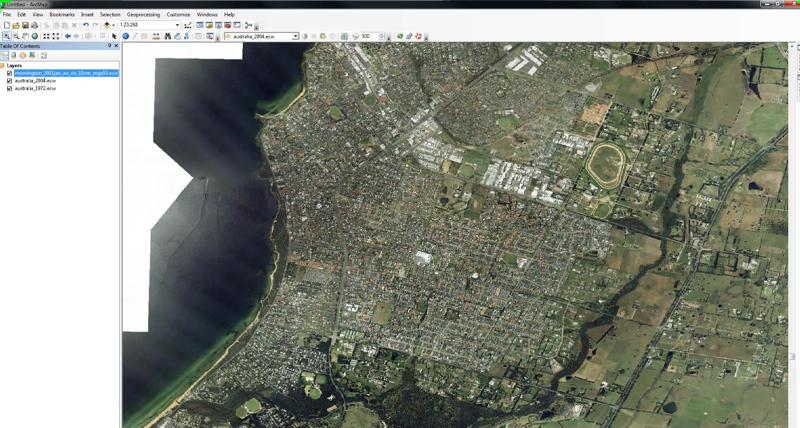Viewport: 800px width, 428px height.
Task: Click the red icon on far-right toolbar
Action: (x=418, y=36)
